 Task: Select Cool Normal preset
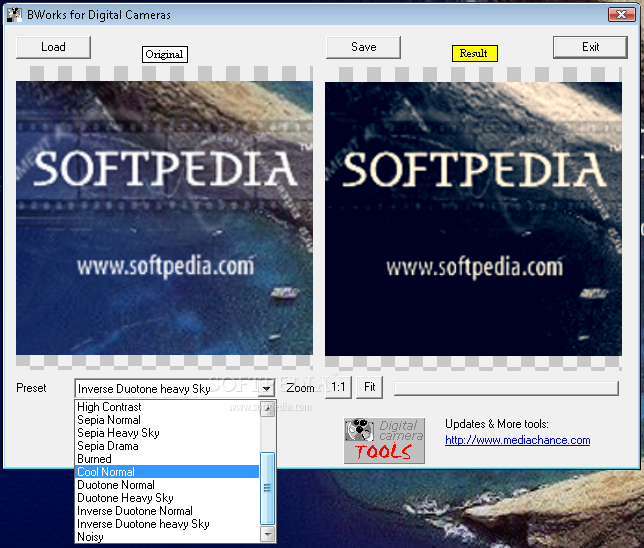(x=168, y=472)
